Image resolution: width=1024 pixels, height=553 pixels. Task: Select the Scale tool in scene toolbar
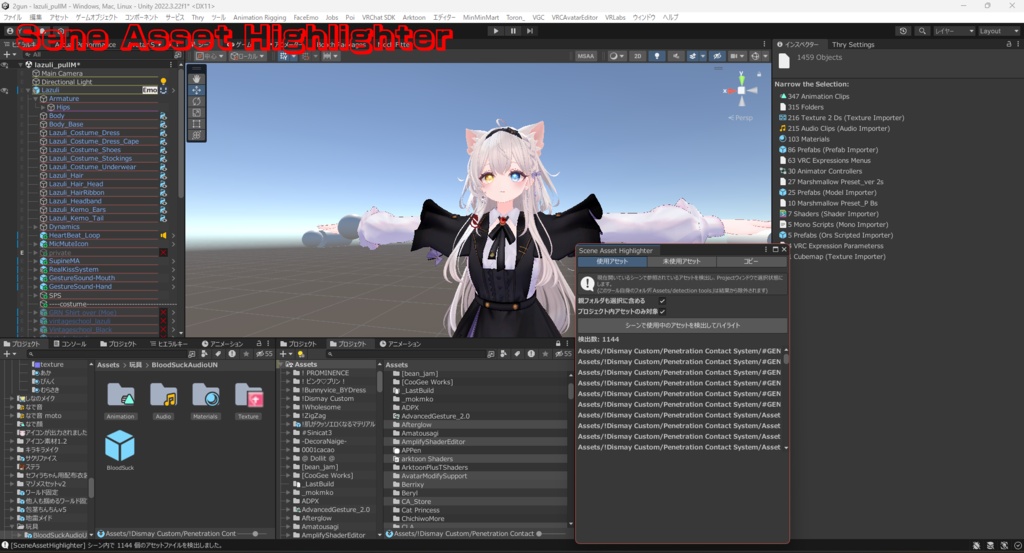click(196, 112)
